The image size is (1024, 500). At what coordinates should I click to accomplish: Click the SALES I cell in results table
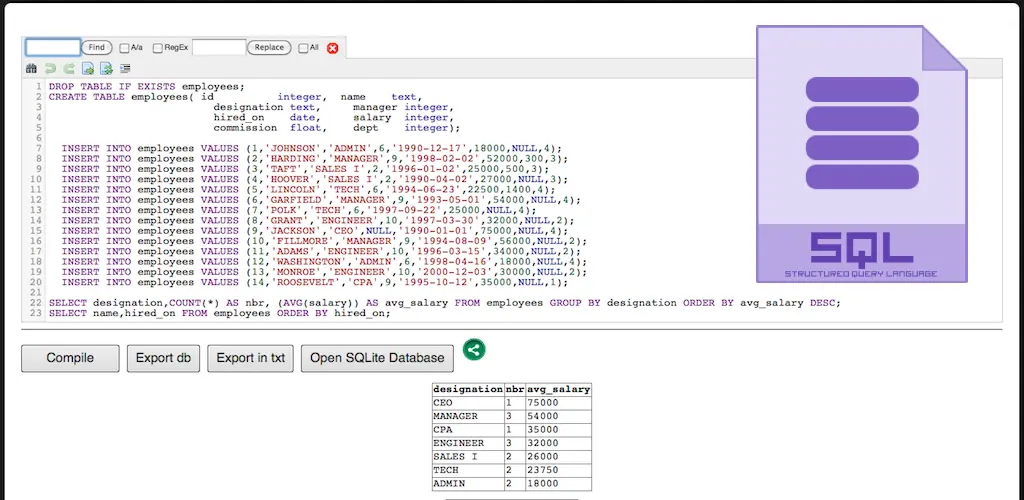tap(468, 457)
